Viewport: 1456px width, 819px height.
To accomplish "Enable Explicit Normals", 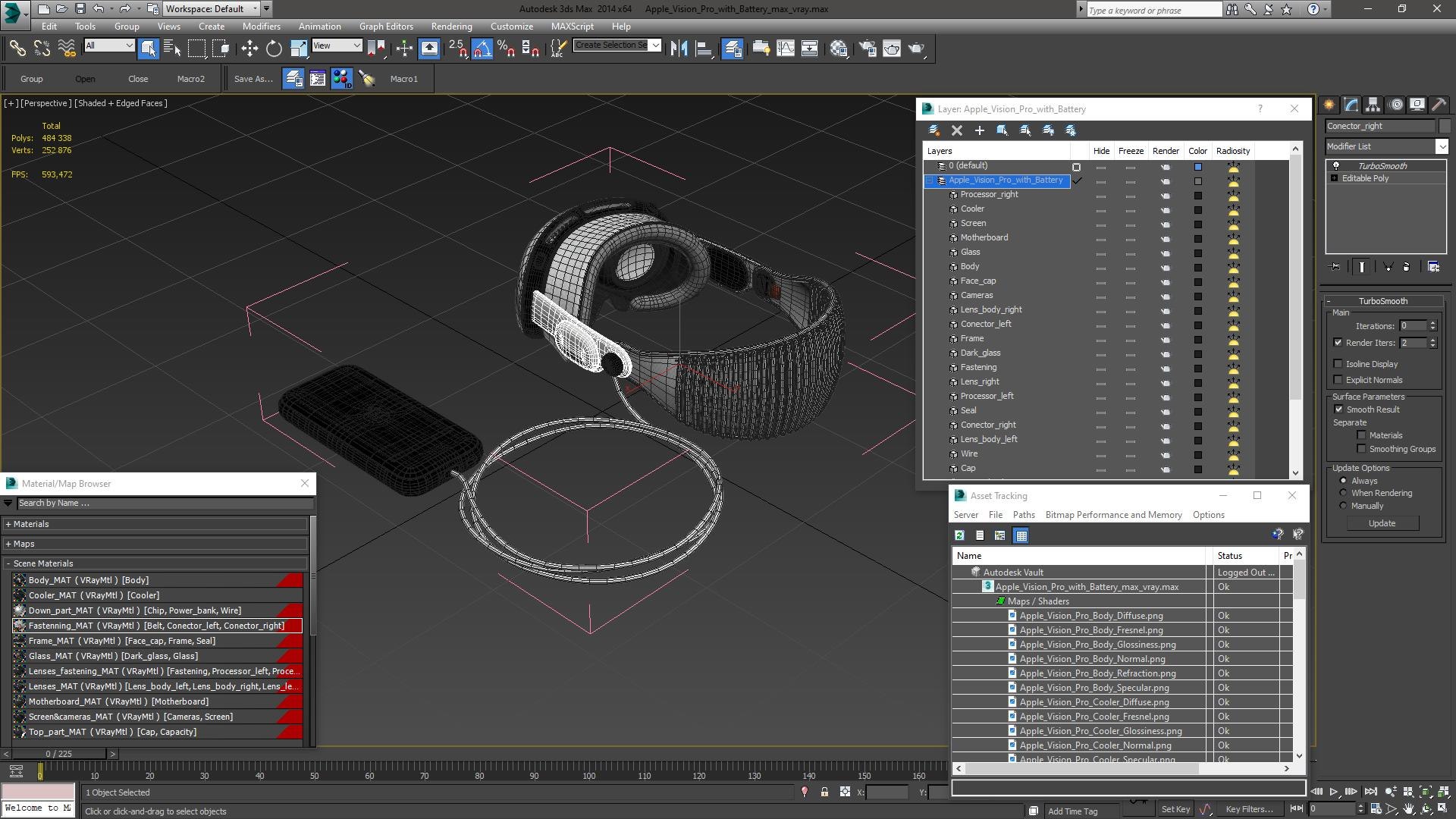I will [1338, 380].
